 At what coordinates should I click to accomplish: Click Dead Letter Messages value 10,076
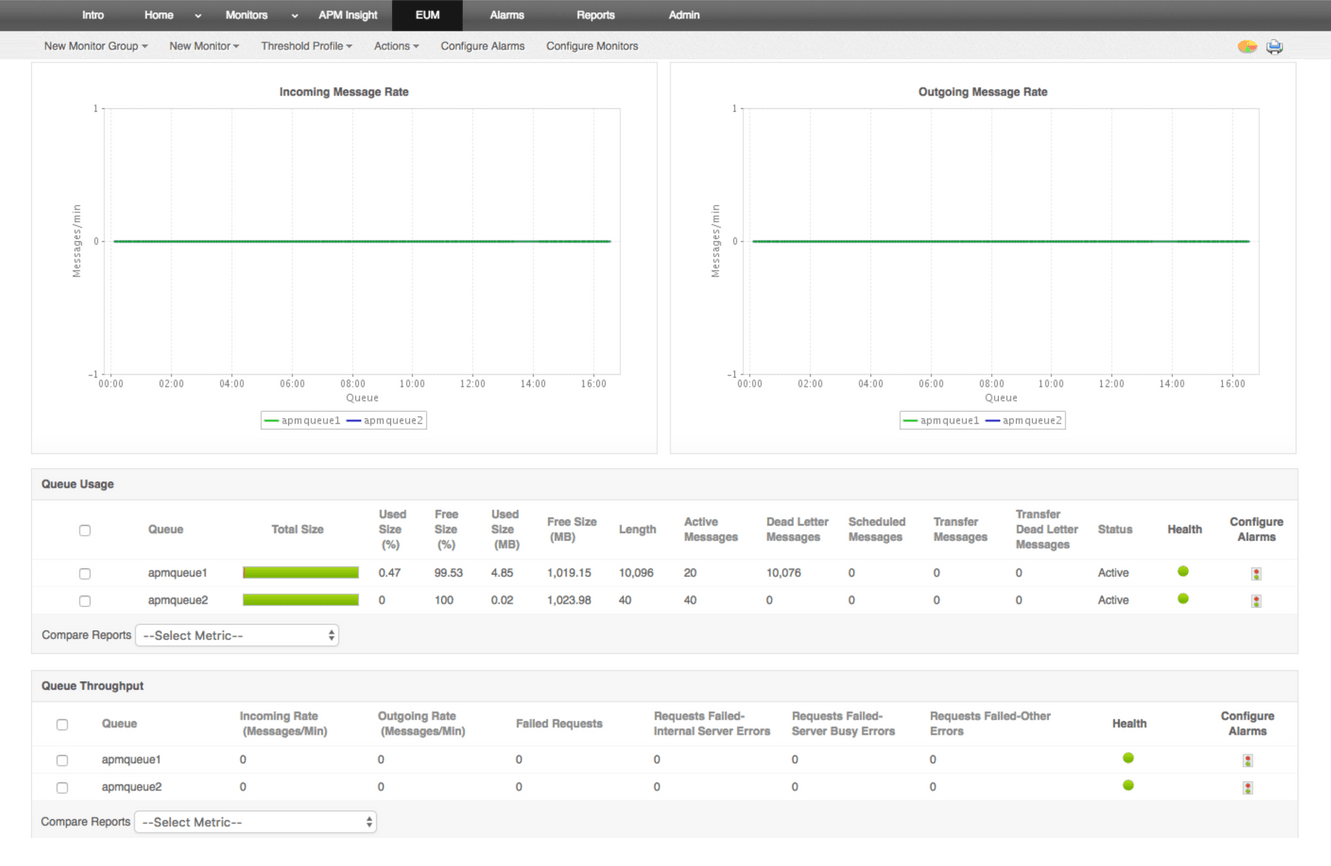(x=783, y=573)
